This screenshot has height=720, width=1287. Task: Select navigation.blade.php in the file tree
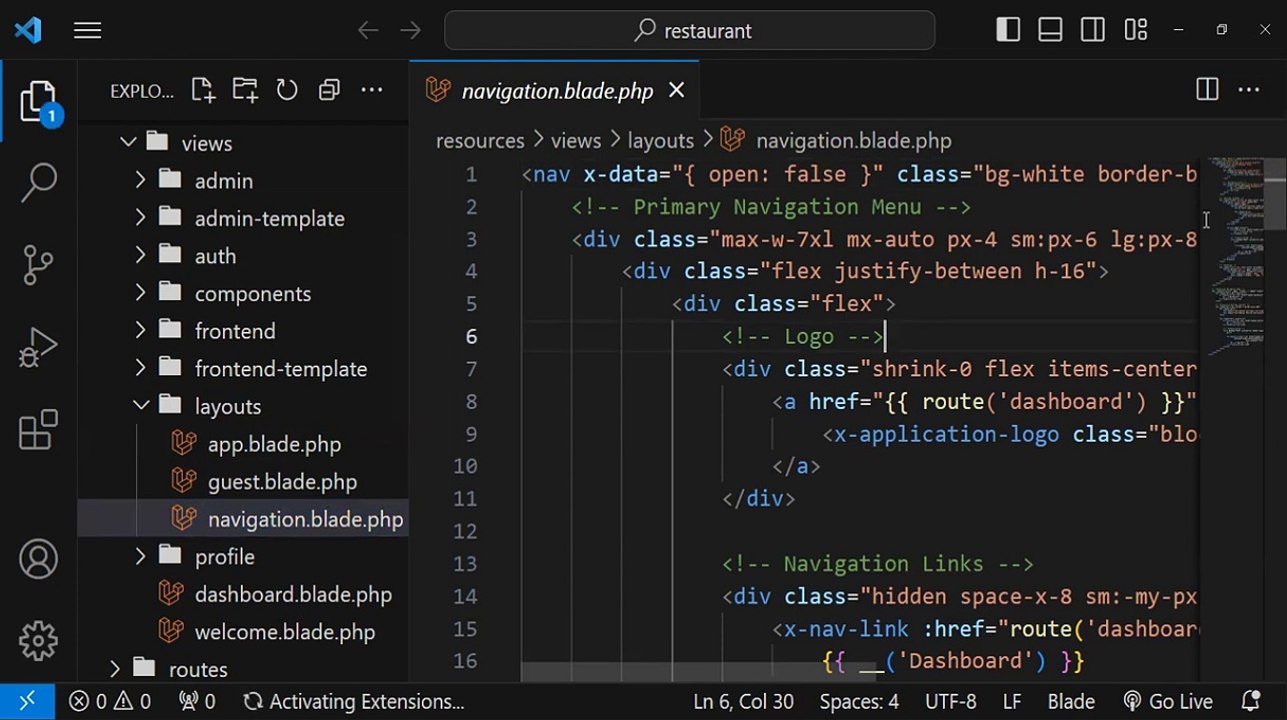click(x=243, y=520)
